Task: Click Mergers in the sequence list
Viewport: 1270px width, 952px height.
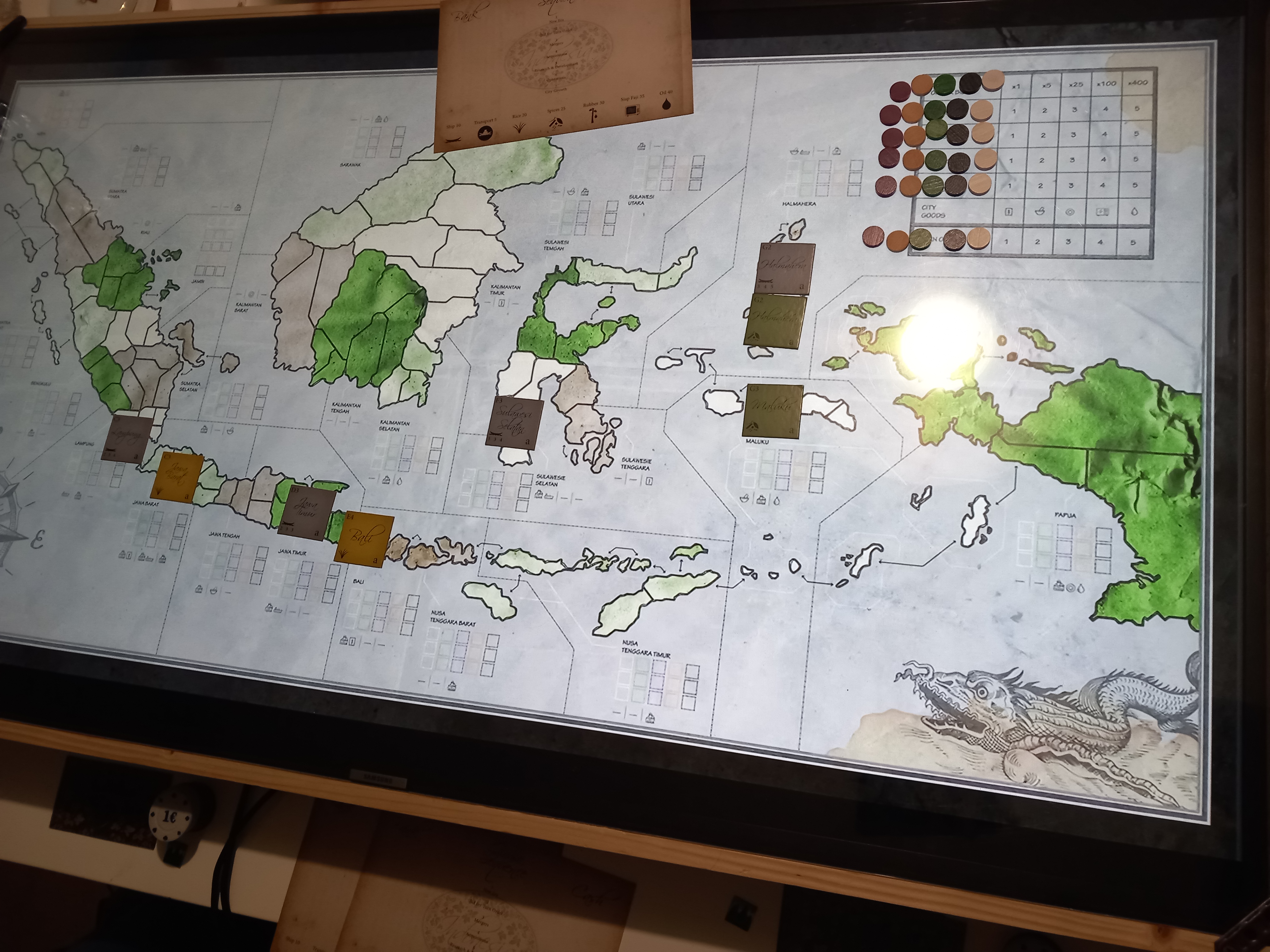Action: tap(556, 44)
